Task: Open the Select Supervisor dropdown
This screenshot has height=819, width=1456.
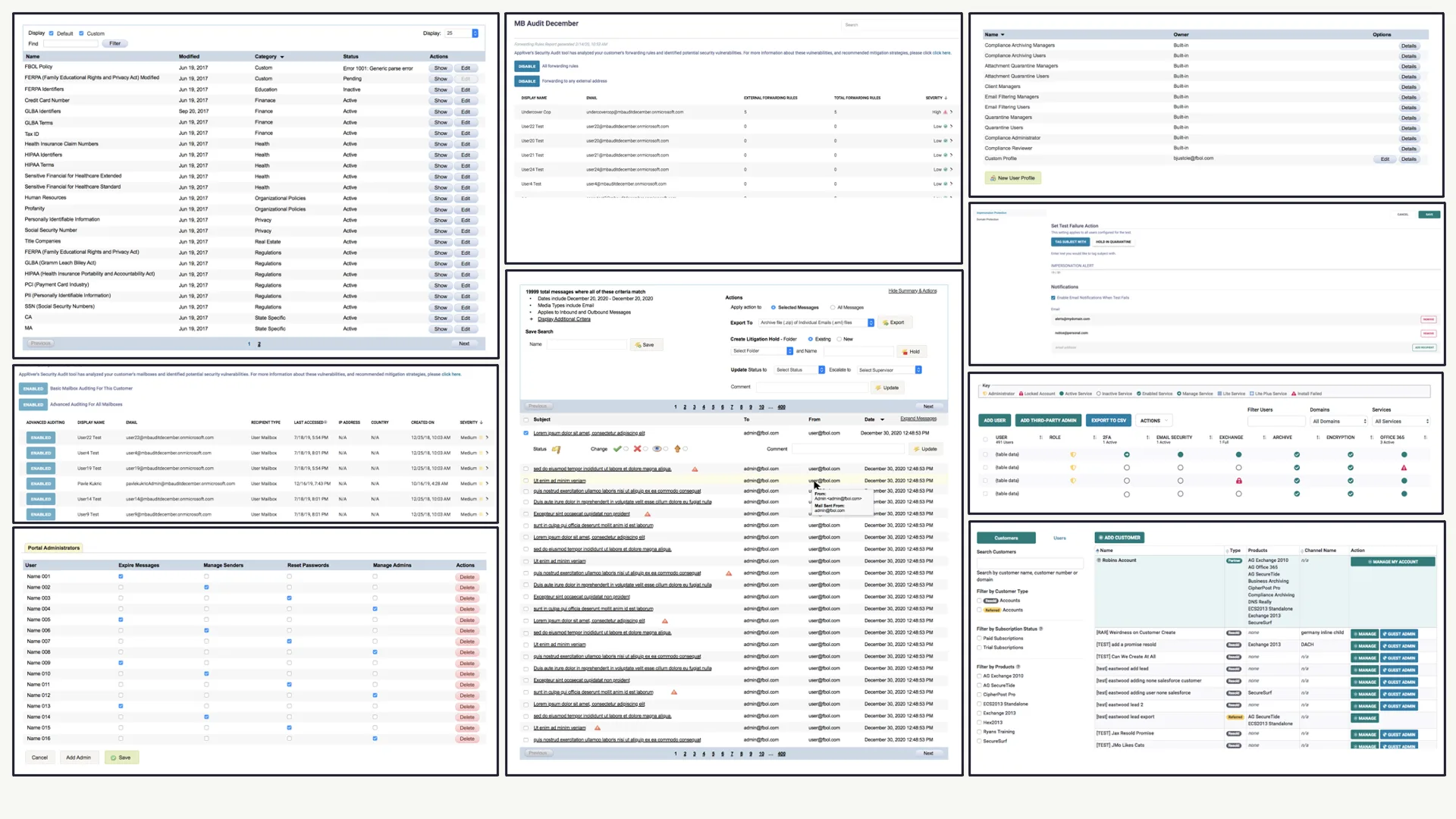Action: coord(890,370)
